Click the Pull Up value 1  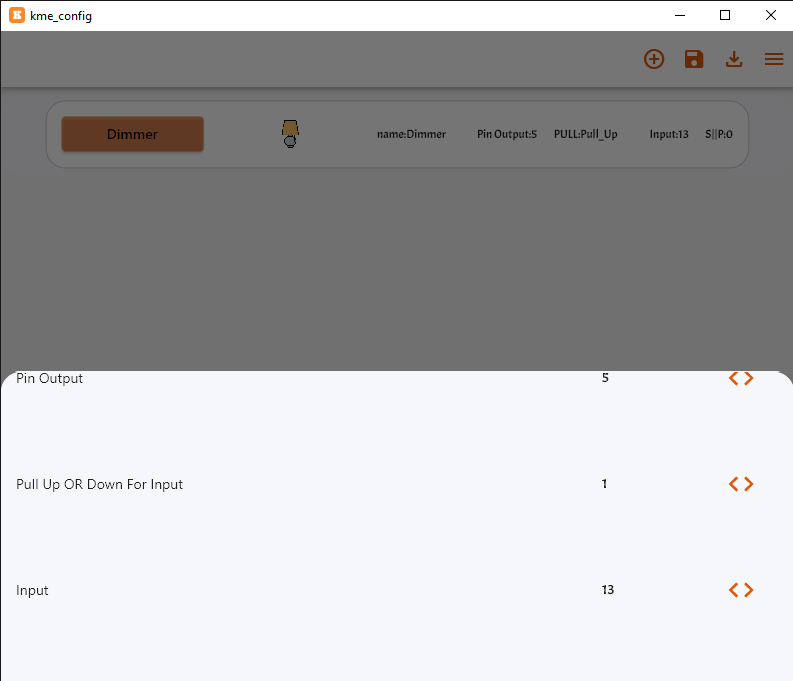click(604, 484)
